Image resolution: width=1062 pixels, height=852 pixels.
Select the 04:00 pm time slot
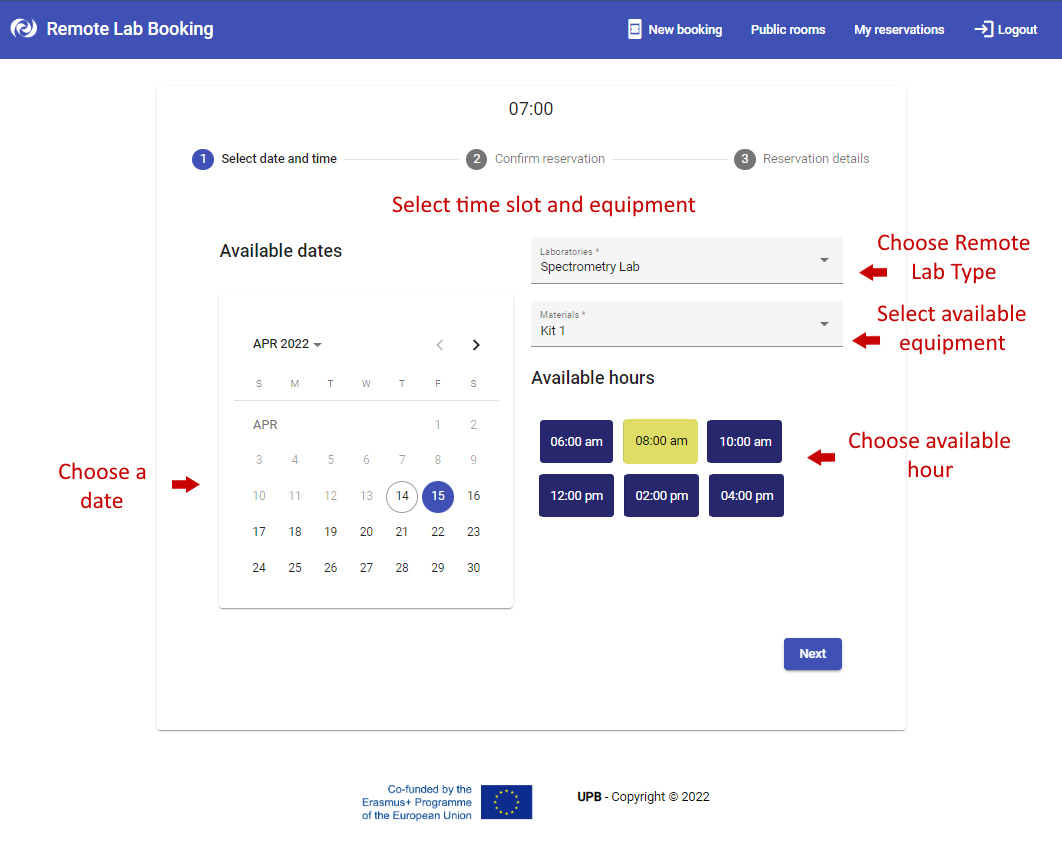click(746, 495)
